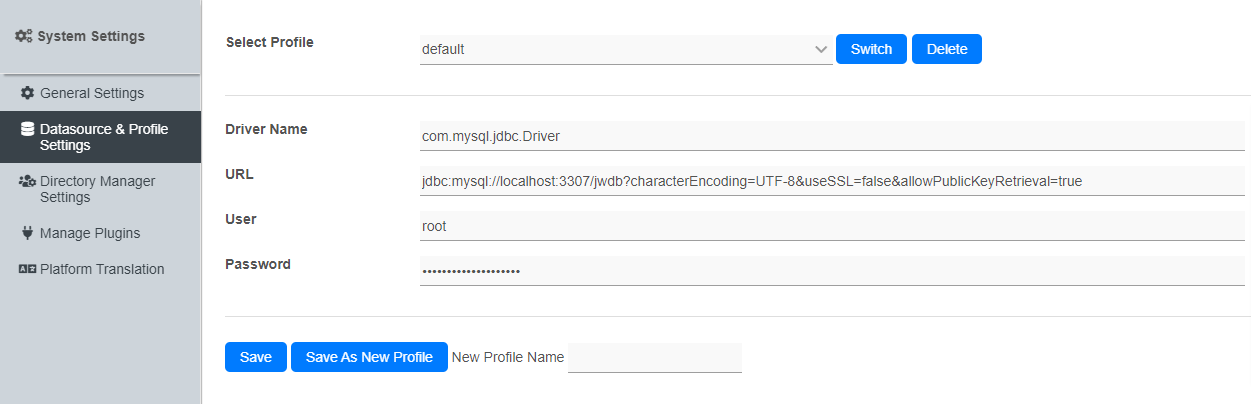Image resolution: width=1251 pixels, height=404 pixels.
Task: Click the Datasource database icon
Action: click(28, 129)
